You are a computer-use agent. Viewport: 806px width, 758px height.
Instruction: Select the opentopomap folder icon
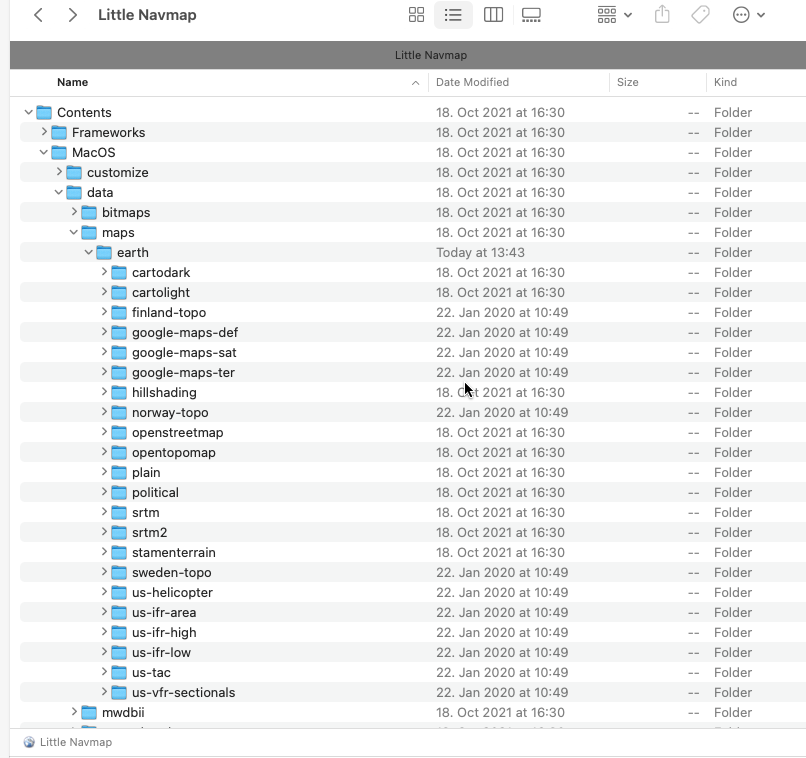click(119, 453)
